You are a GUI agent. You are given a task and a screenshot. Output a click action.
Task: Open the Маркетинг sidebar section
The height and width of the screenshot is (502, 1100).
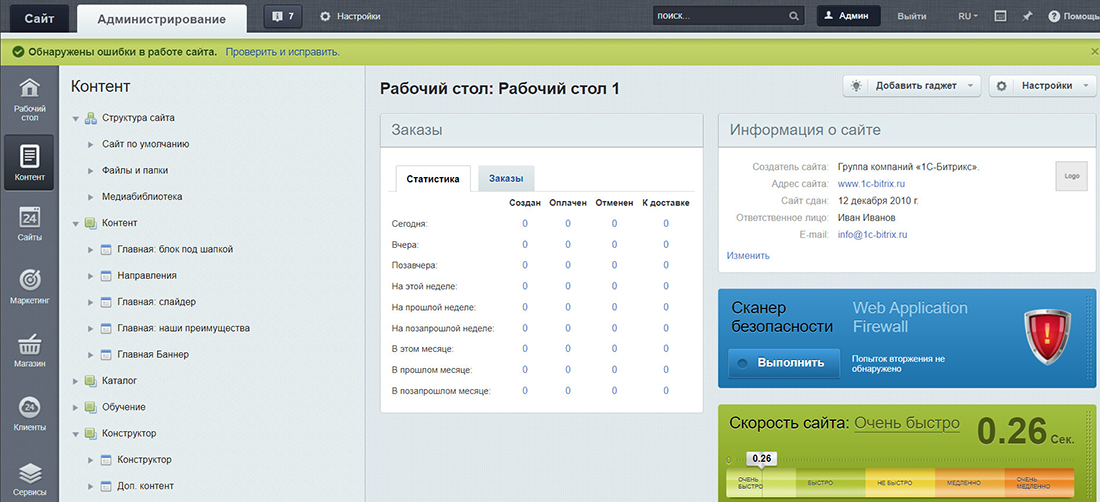click(29, 287)
